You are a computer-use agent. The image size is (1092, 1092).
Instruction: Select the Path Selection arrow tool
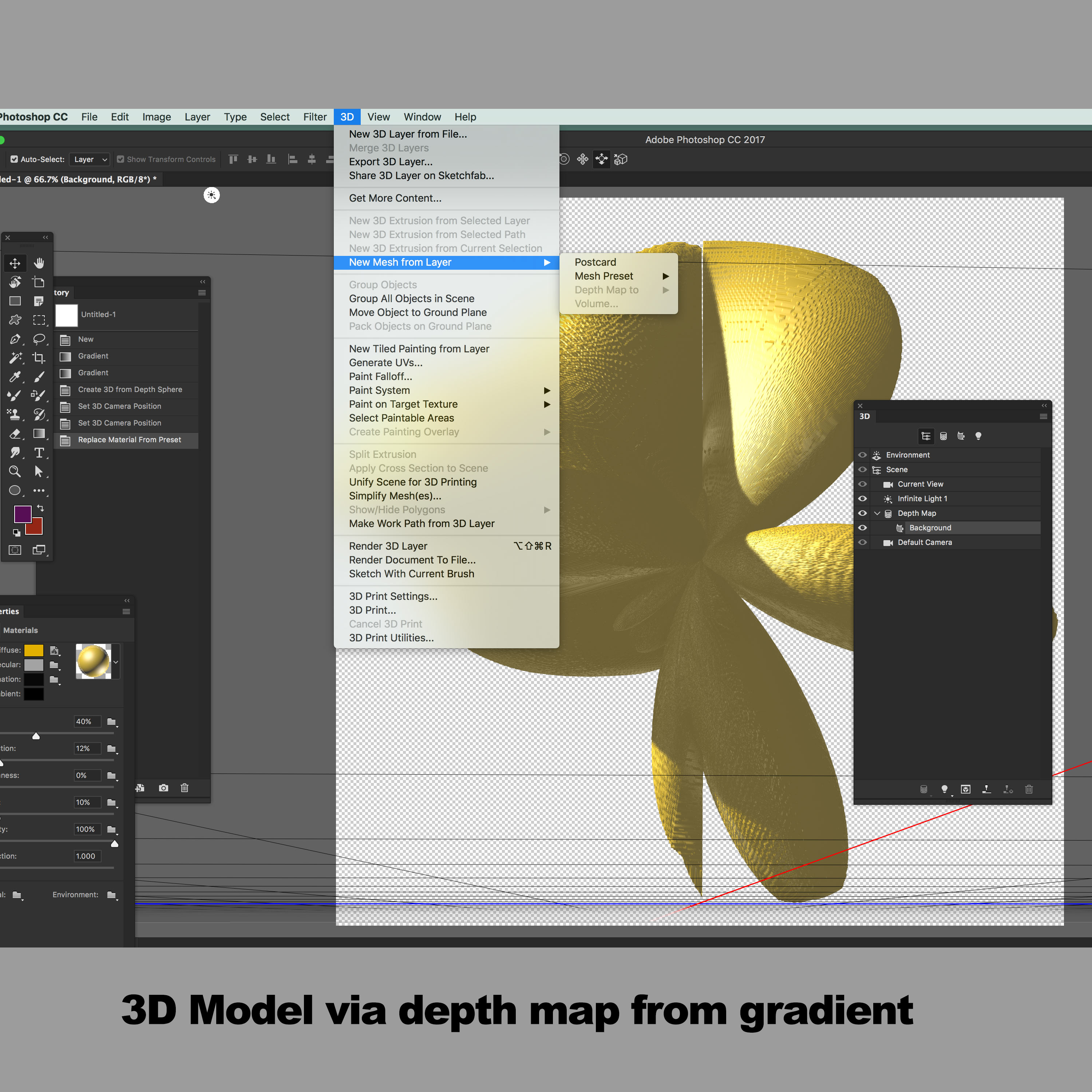[39, 471]
